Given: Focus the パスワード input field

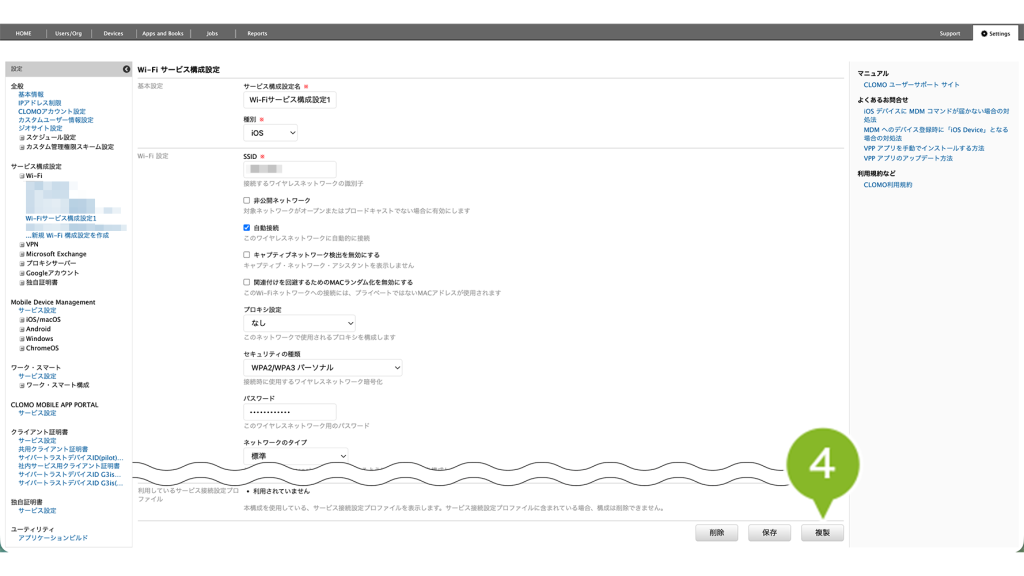Looking at the screenshot, I should tap(290, 412).
